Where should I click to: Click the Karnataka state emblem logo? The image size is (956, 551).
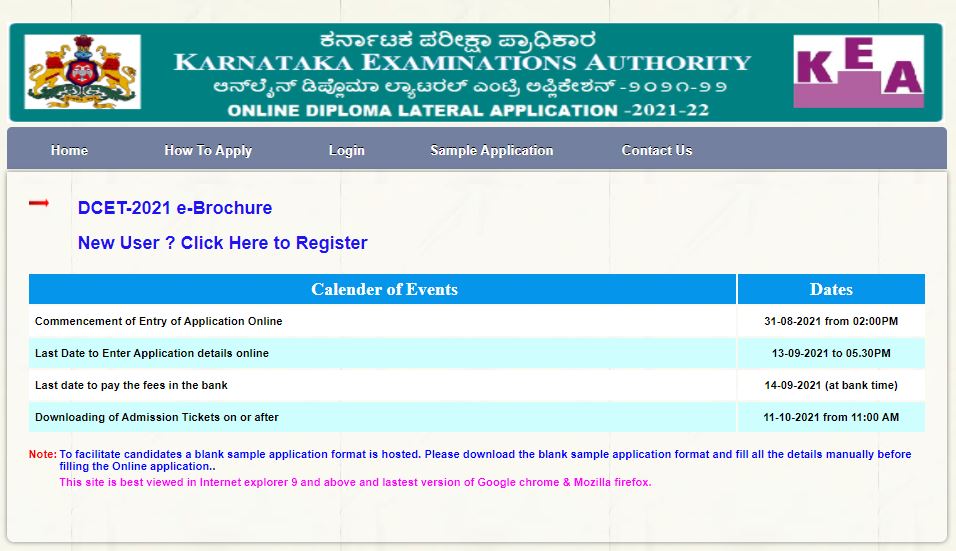pyautogui.click(x=82, y=72)
